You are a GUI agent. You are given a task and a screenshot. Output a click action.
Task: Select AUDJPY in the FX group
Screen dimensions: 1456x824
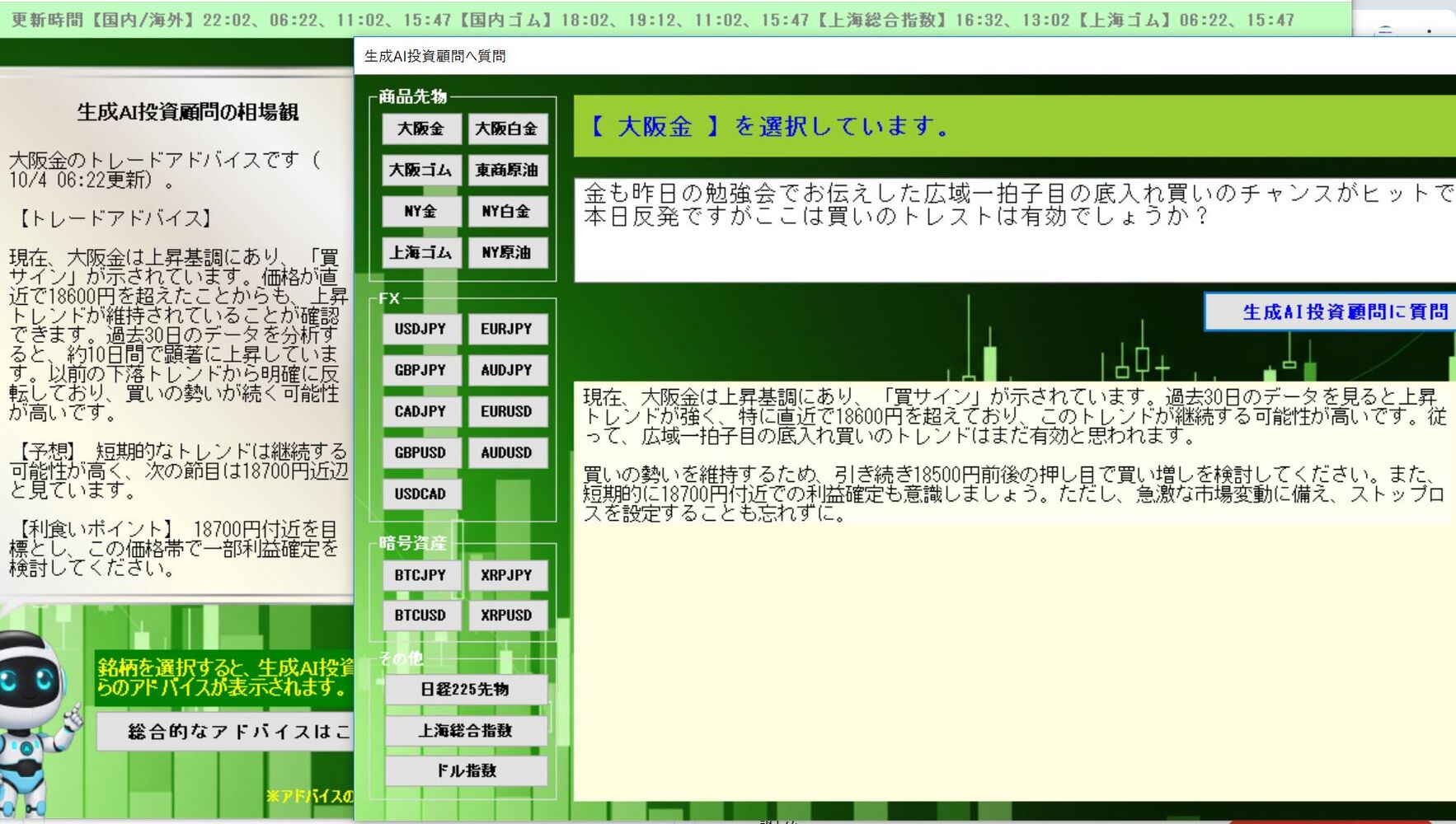click(508, 370)
